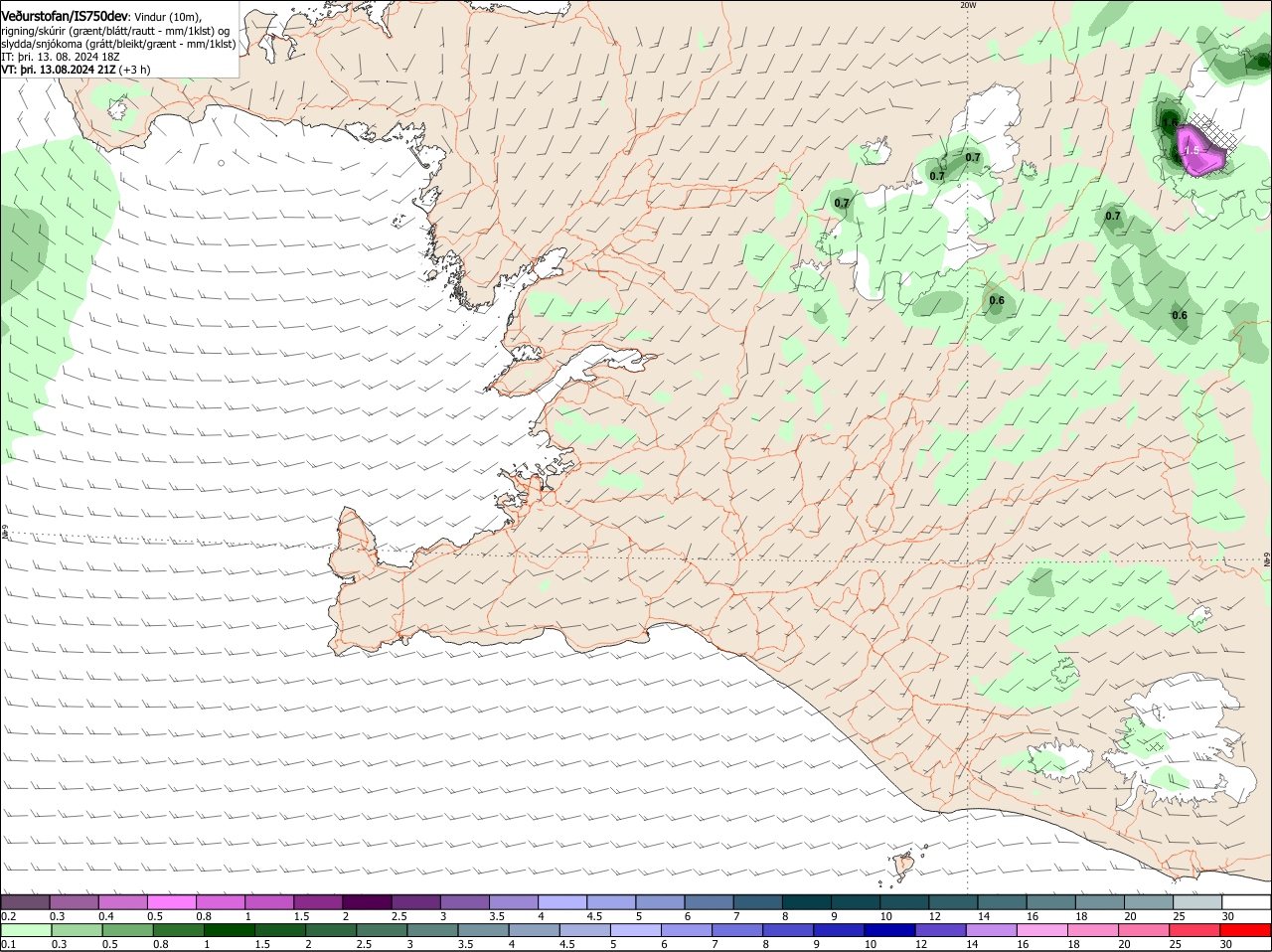Select the darkest green rain-scale swatch labeled 1
Viewport: 1272px width, 952px height.
(229, 930)
